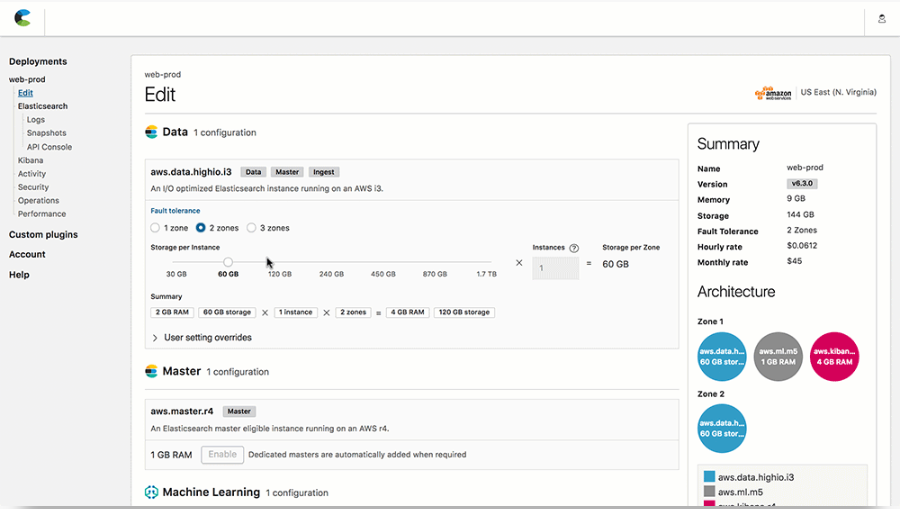Select the aws.kiban pink node circle
Image resolution: width=900 pixels, height=509 pixels.
pos(834,356)
